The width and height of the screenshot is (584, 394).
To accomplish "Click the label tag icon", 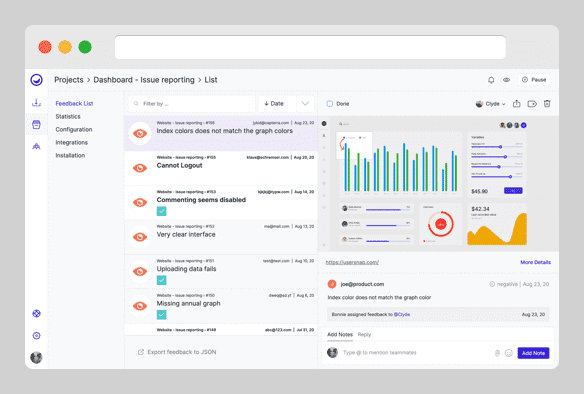I will click(x=532, y=104).
